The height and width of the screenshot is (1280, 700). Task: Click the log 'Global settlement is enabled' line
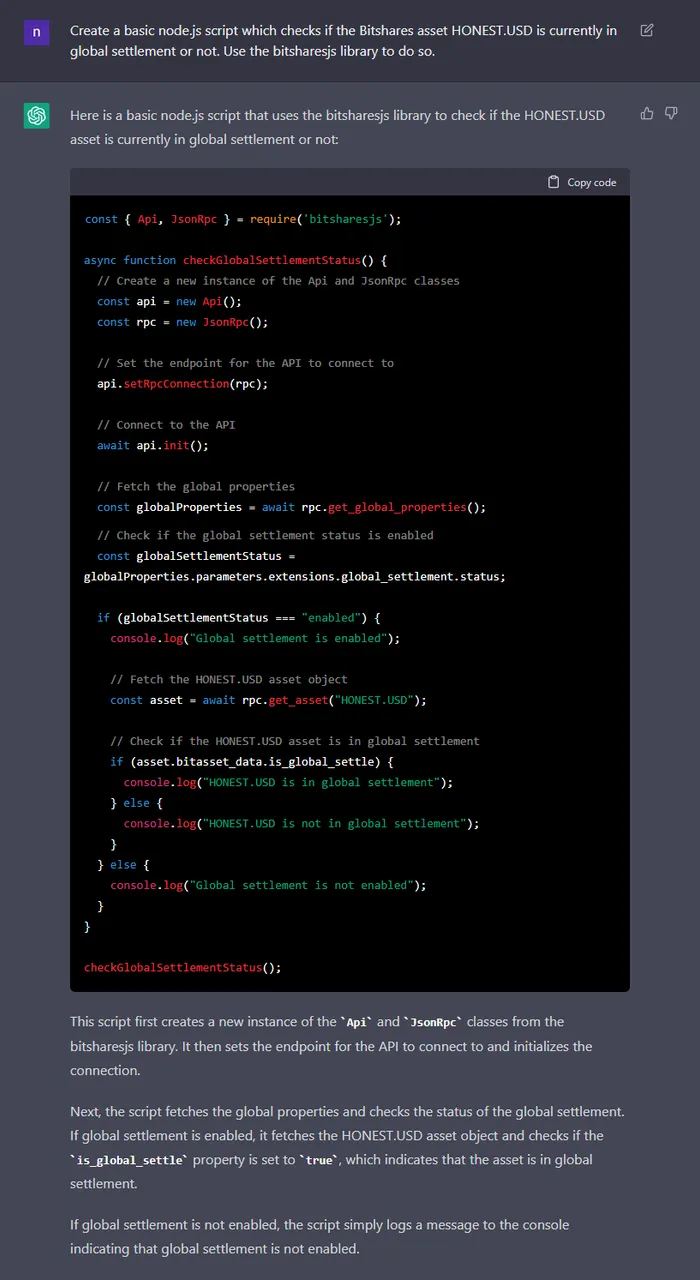coord(255,638)
